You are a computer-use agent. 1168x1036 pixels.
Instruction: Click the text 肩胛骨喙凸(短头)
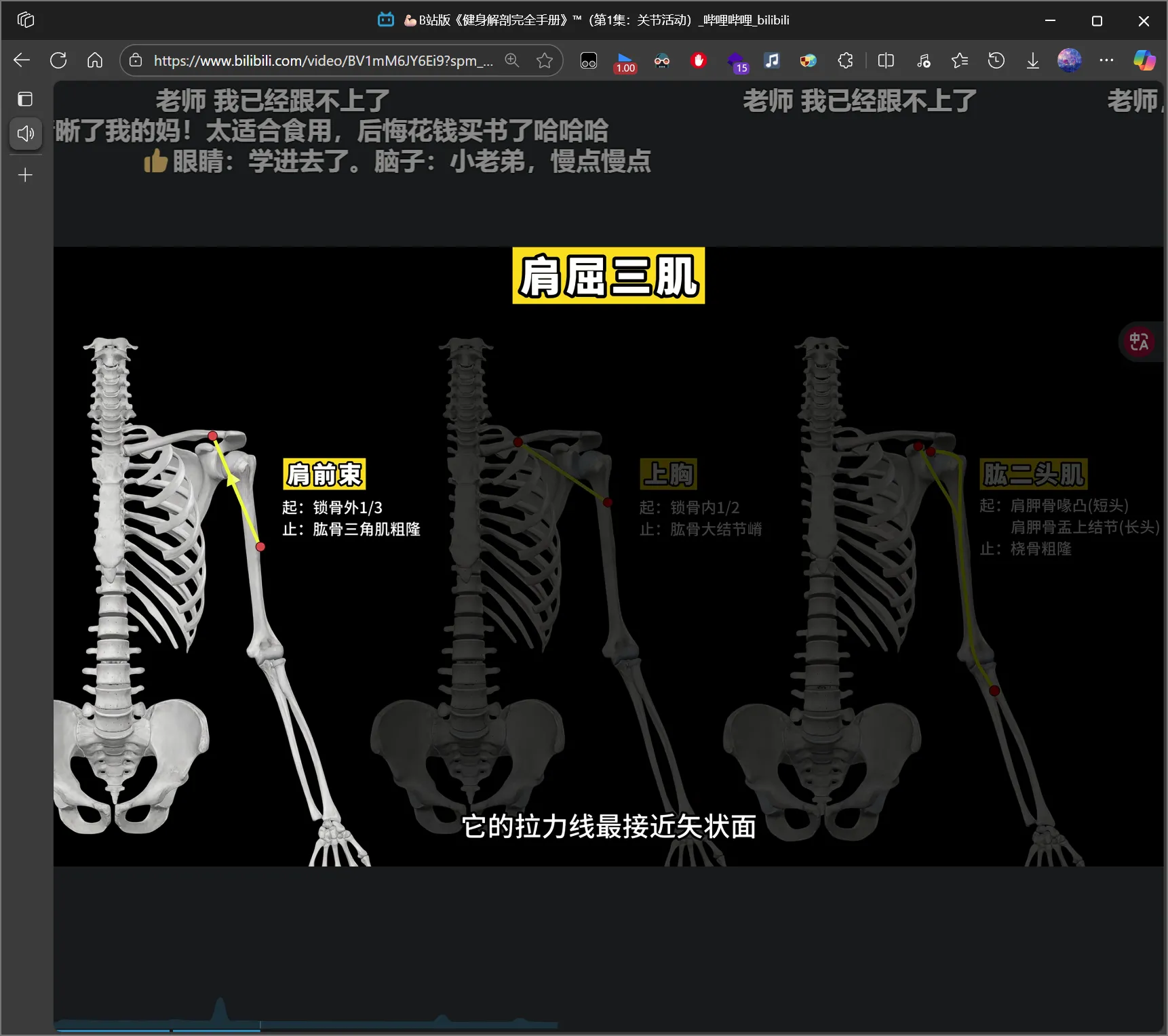[1070, 505]
